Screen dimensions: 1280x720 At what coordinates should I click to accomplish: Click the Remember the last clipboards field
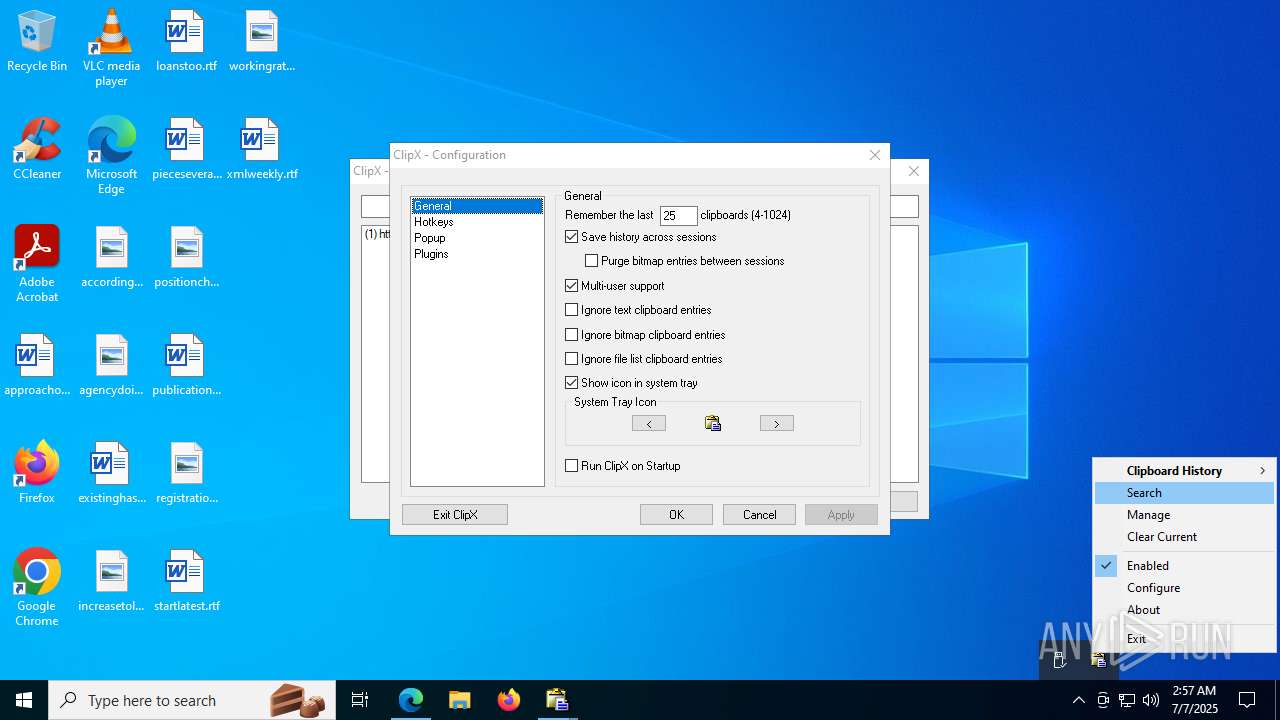click(x=679, y=216)
